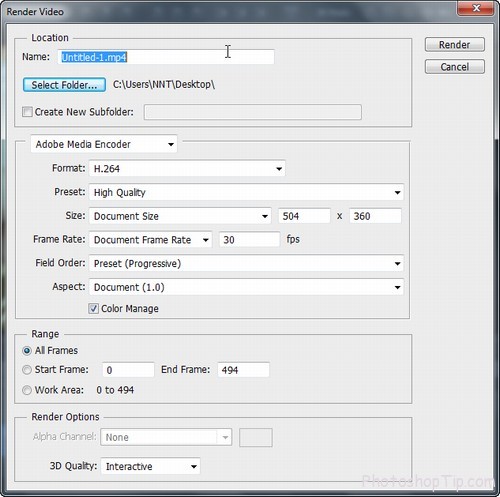Close the Render Video window

click(x=476, y=8)
